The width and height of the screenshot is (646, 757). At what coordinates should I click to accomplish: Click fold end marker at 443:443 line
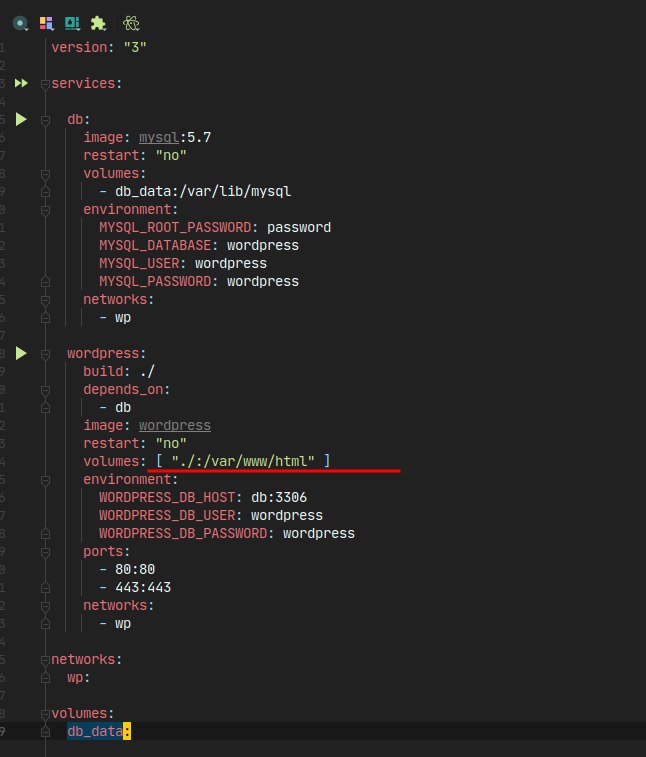[x=45, y=588]
